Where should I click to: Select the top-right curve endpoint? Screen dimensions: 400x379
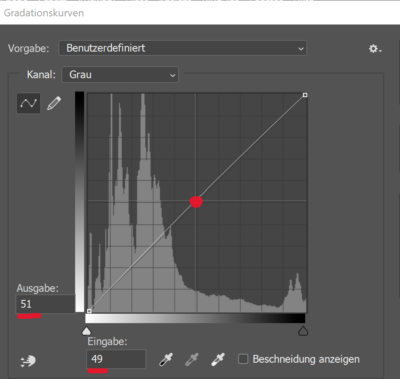click(x=305, y=95)
